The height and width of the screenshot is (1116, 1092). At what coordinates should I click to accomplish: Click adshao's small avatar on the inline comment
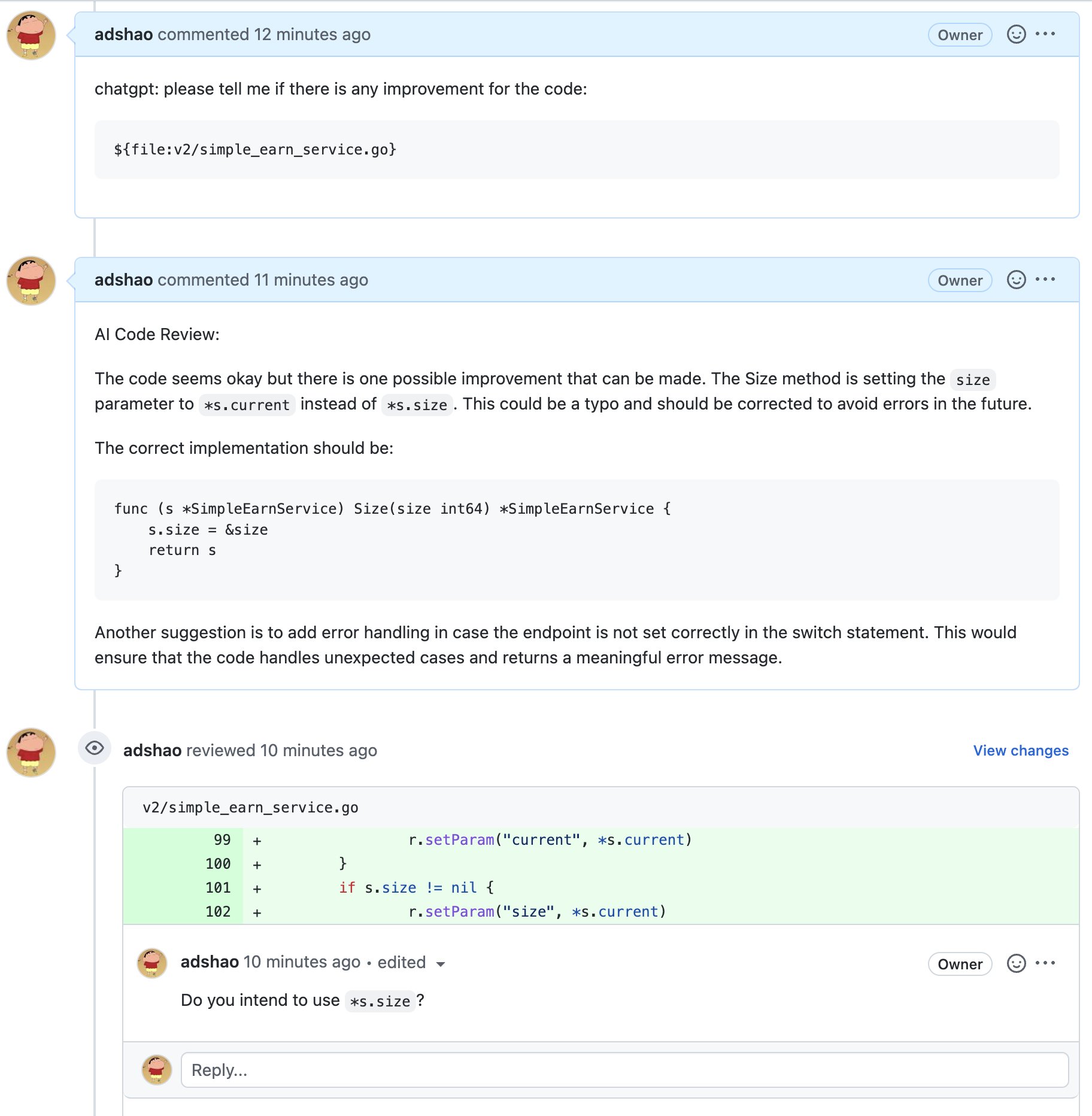coord(154,962)
